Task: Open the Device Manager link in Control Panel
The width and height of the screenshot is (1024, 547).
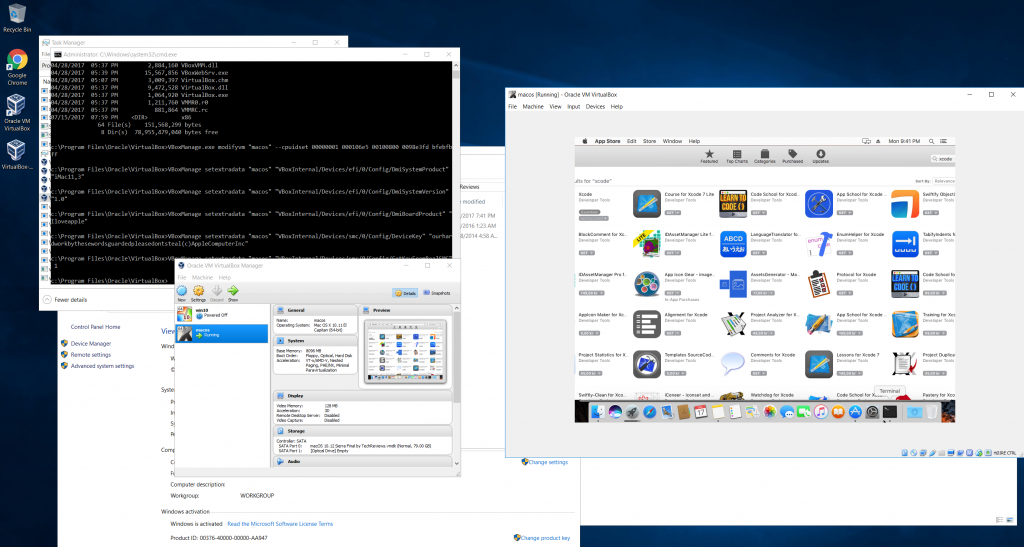Action: point(90,343)
